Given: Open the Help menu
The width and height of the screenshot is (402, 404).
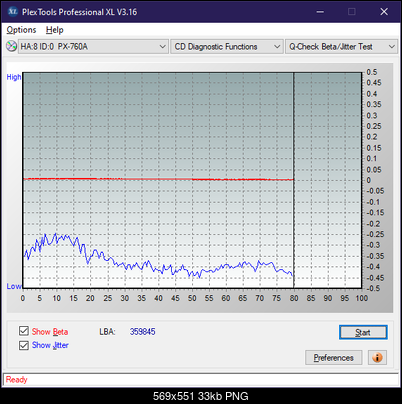Looking at the screenshot, I should [x=55, y=30].
